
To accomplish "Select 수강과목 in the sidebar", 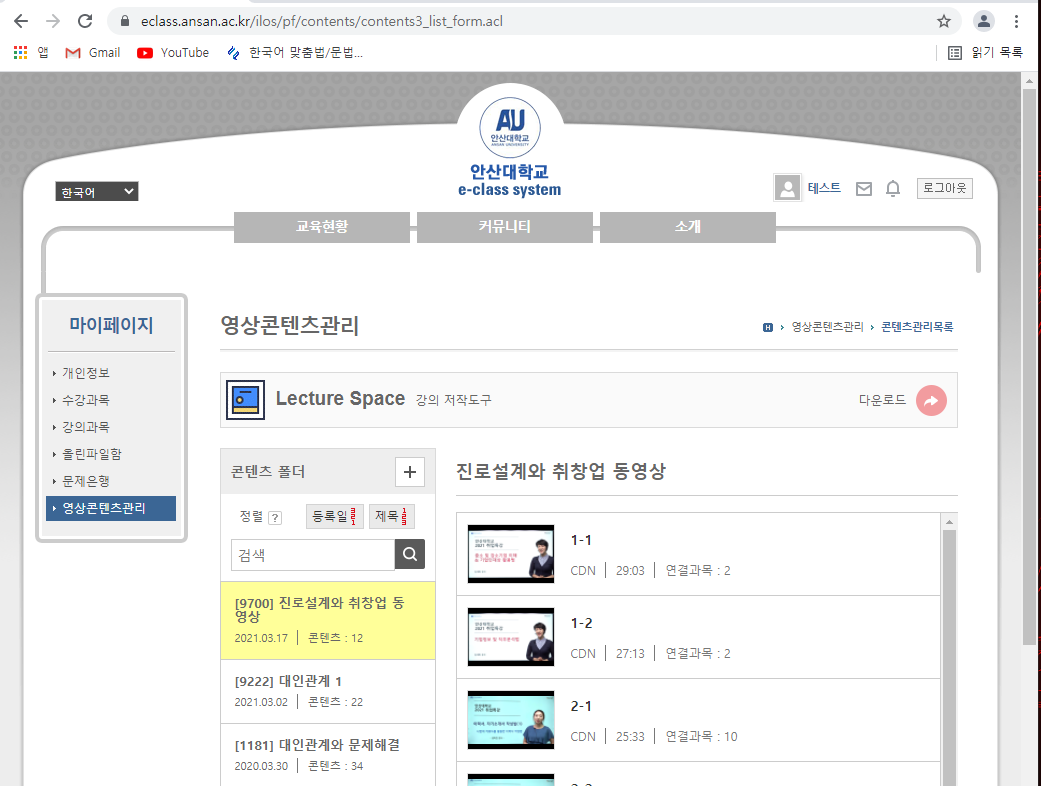I will point(86,400).
